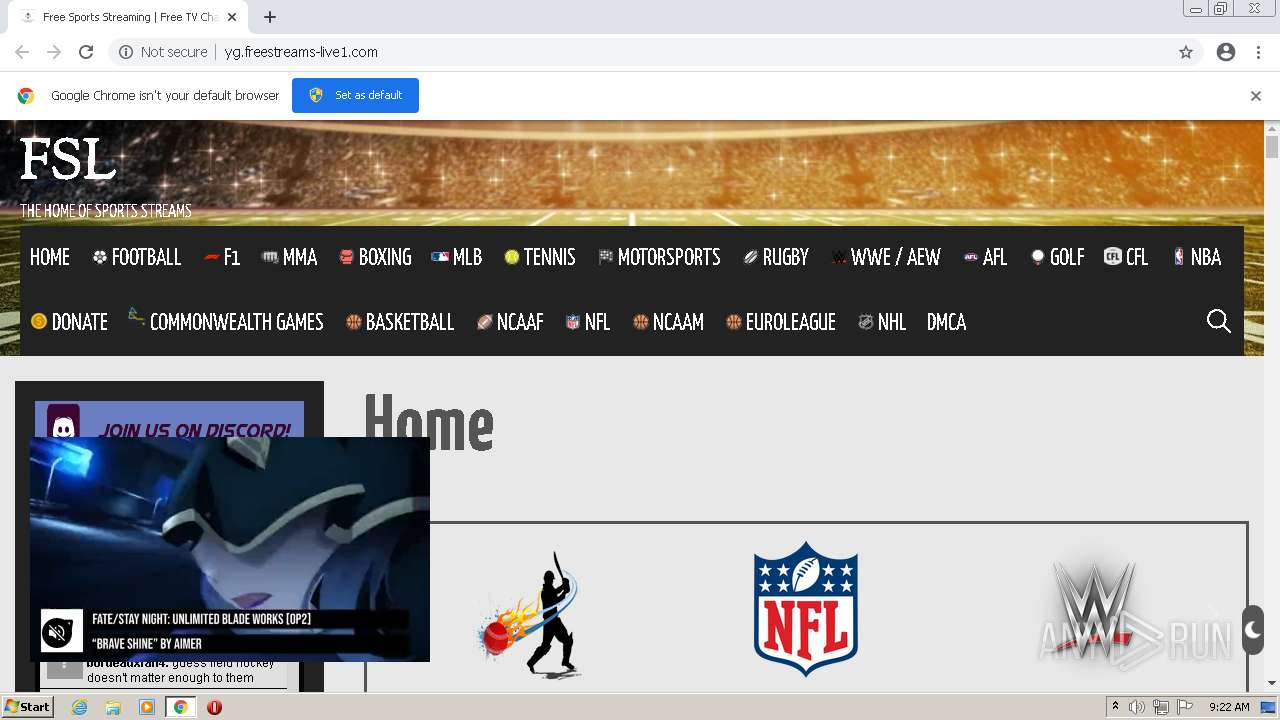Select AFL in the navigation
The image size is (1280, 720).
point(985,257)
